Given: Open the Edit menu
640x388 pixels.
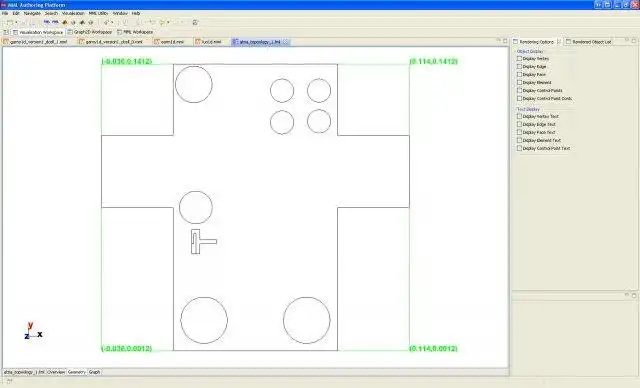Looking at the screenshot, I should (16, 13).
